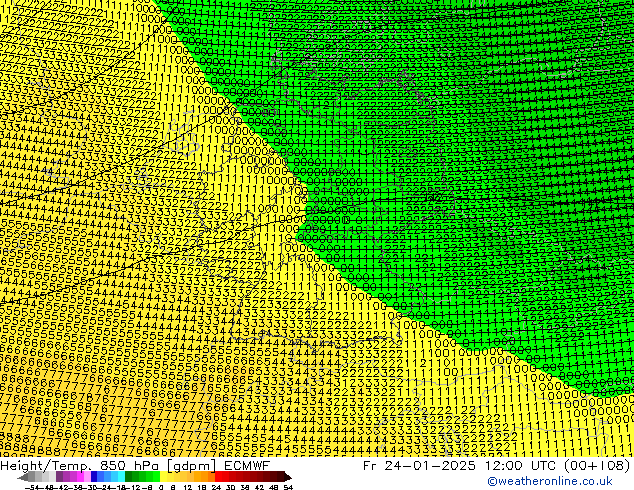
Task: Open the weatheronline.co.uk copyright link
Action: point(550,481)
